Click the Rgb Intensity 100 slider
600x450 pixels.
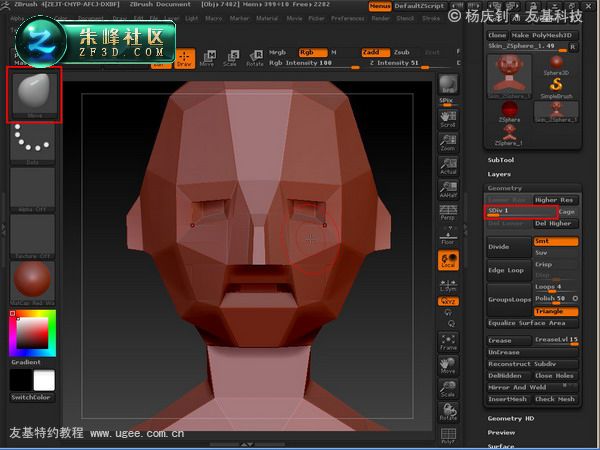314,64
